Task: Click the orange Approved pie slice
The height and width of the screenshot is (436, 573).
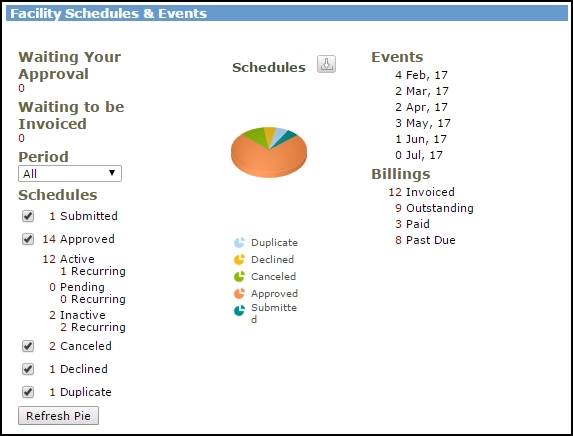Action: (269, 161)
